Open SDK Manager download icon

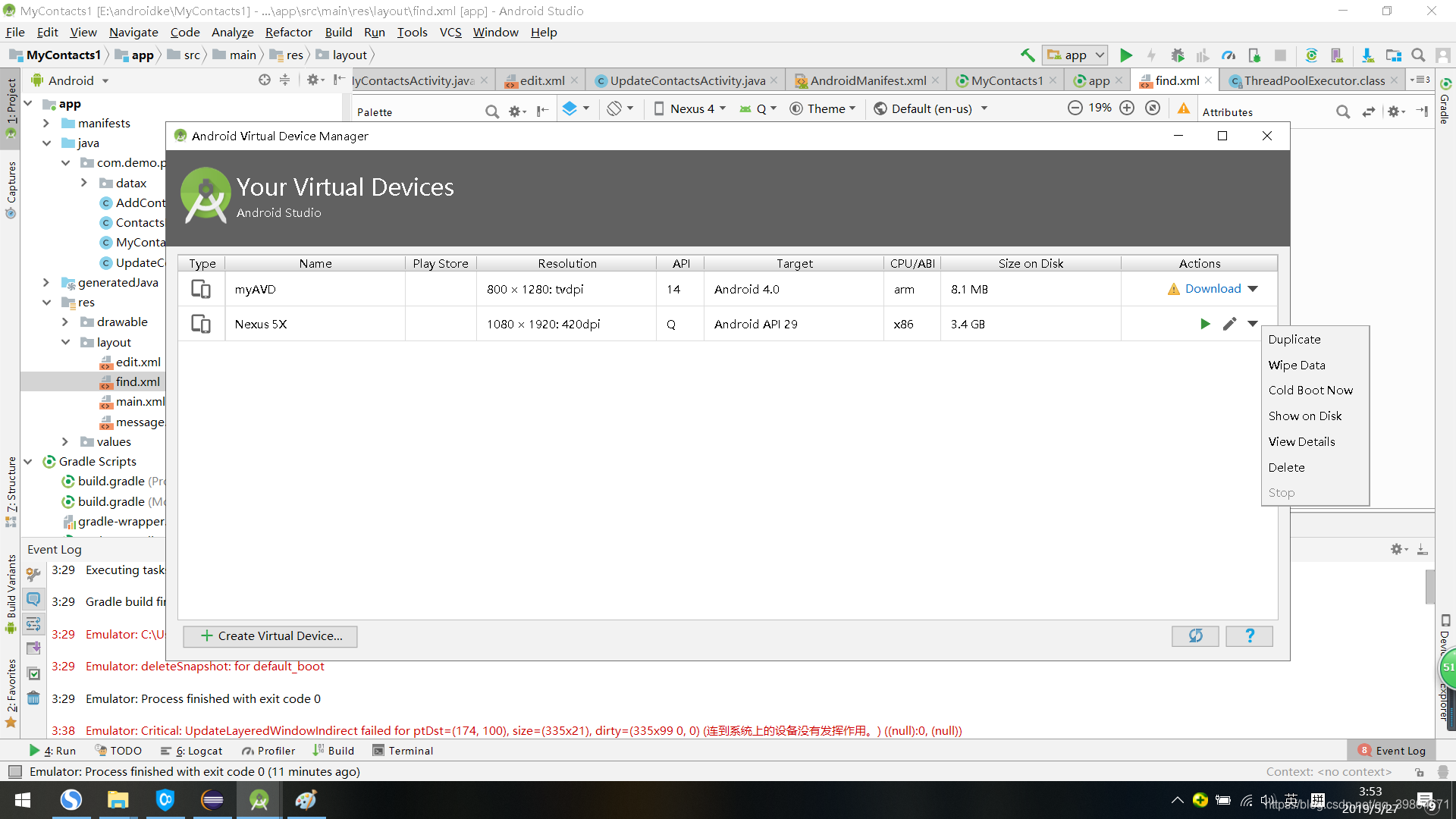(x=1367, y=55)
